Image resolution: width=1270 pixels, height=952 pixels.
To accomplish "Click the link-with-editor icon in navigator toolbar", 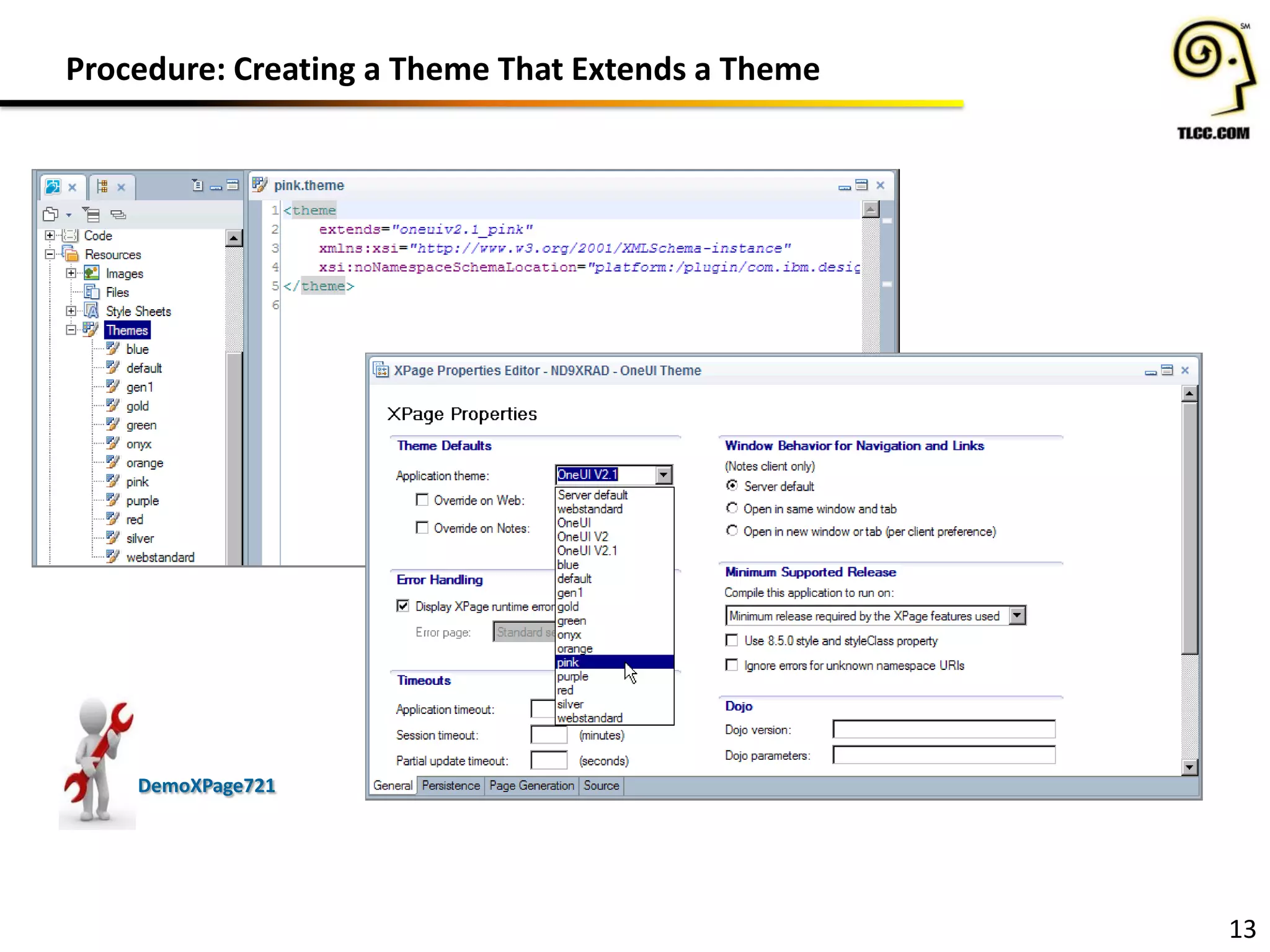I will pos(118,214).
